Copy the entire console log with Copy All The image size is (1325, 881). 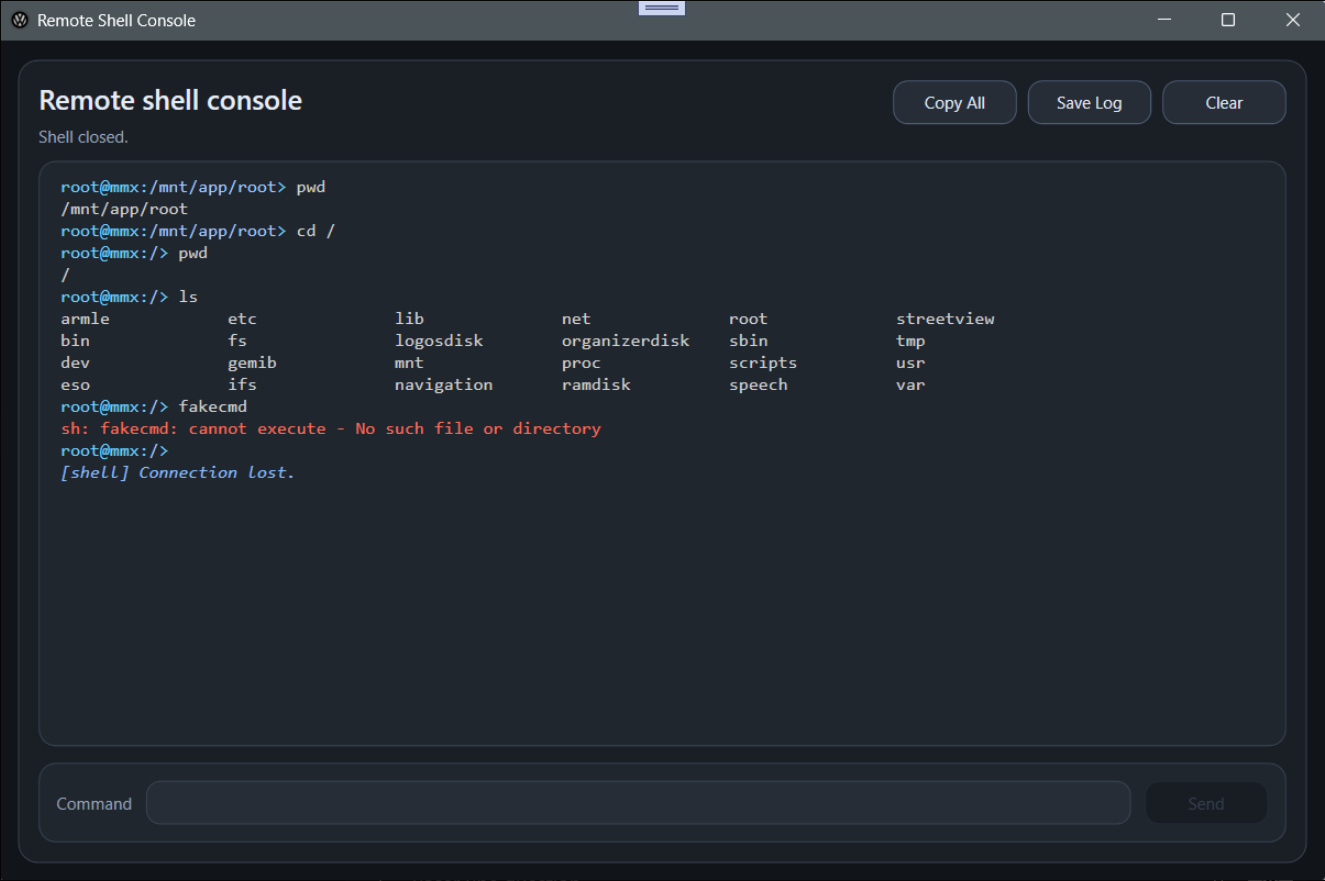tap(953, 101)
